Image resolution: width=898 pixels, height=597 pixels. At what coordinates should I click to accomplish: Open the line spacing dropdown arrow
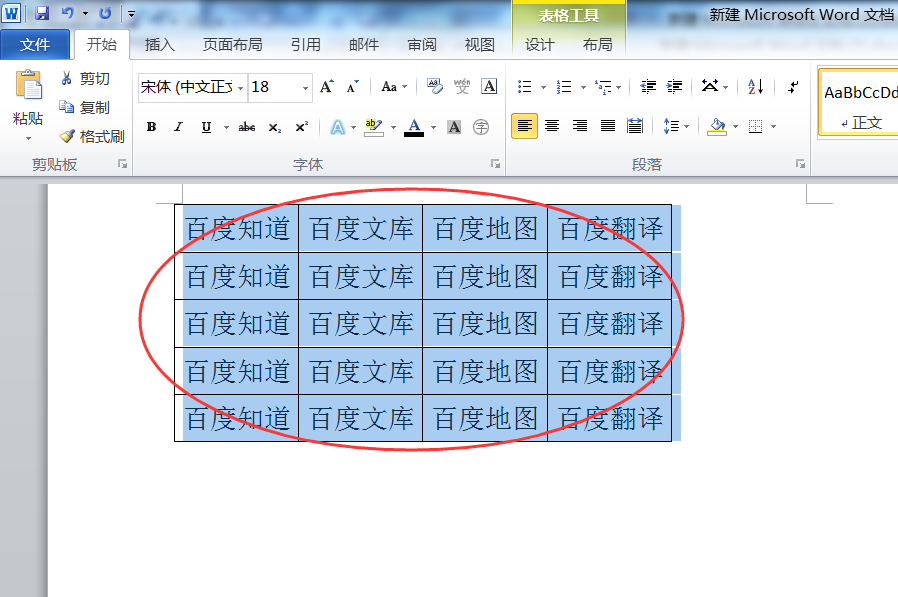click(686, 127)
